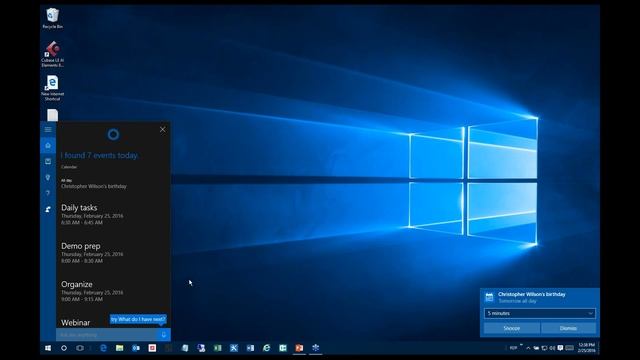Select the blank file desktop icon
Image resolution: width=640 pixels, height=360 pixels.
point(52,115)
